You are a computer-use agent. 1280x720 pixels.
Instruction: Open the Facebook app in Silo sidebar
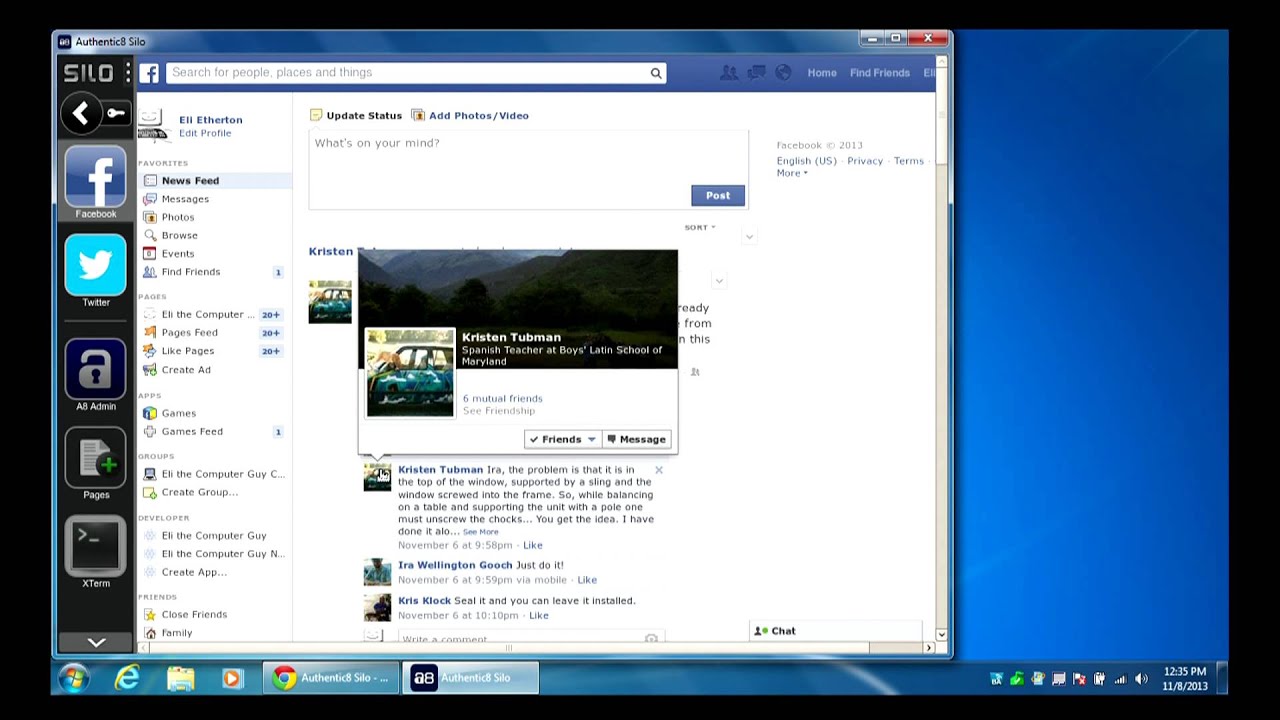96,182
